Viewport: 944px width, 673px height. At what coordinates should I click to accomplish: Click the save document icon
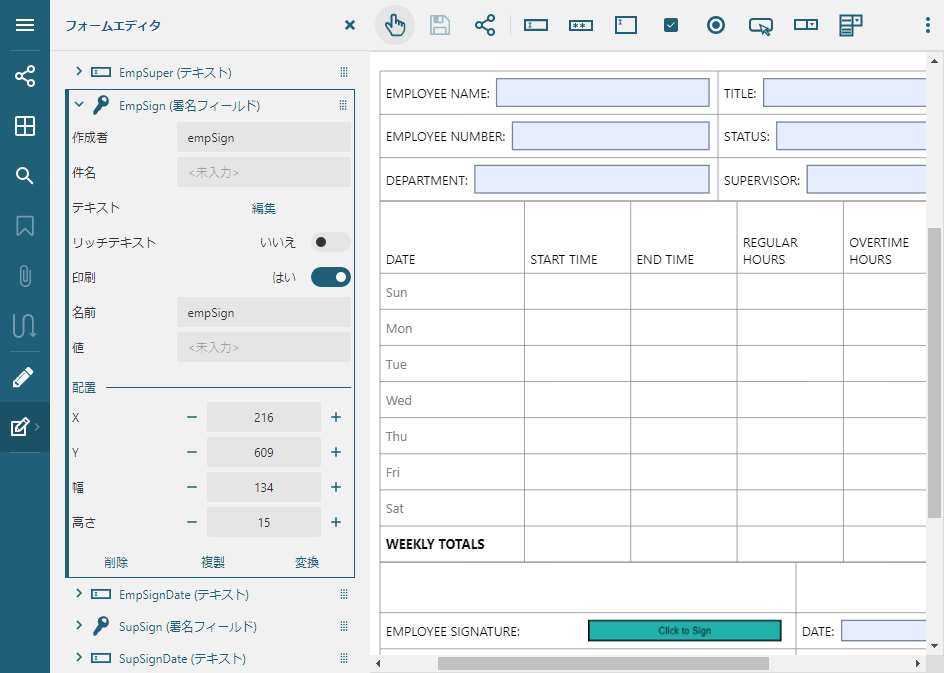[x=440, y=25]
